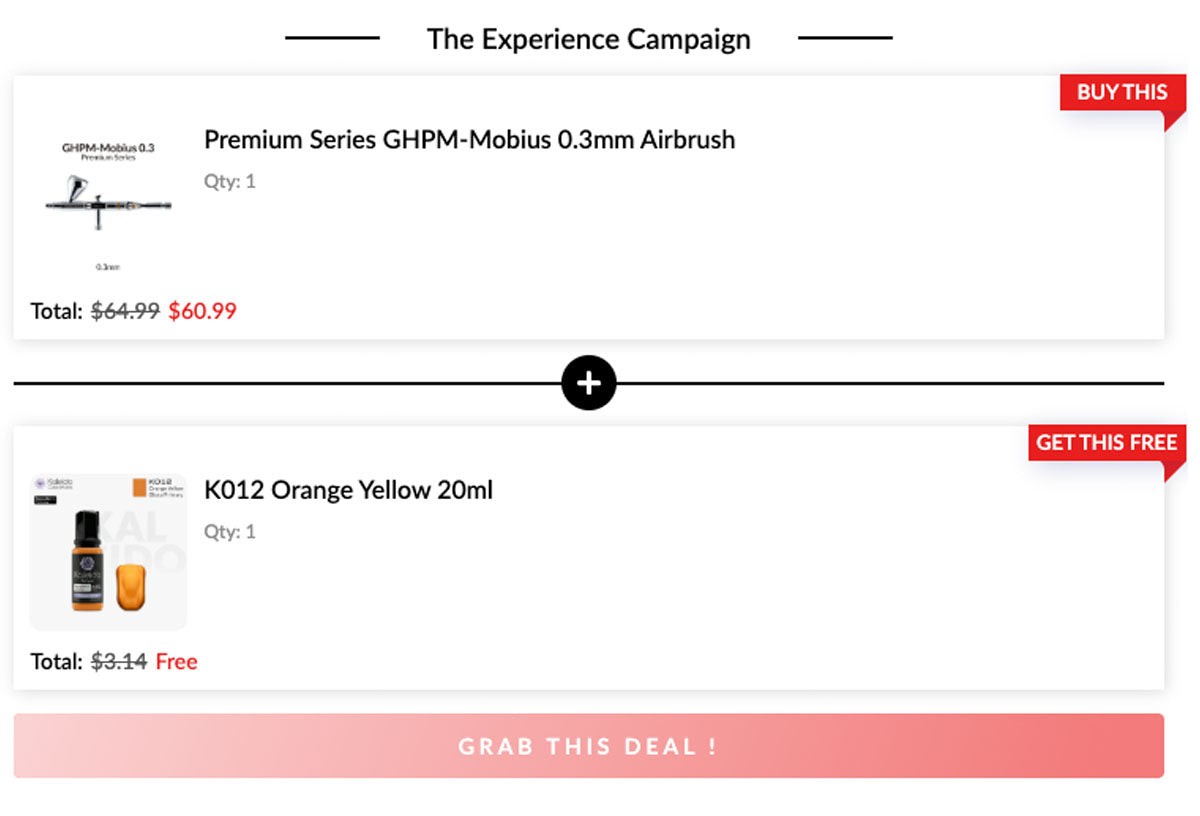Click the 0.3mm label under airbrush image
The image size is (1200, 816).
point(108,267)
